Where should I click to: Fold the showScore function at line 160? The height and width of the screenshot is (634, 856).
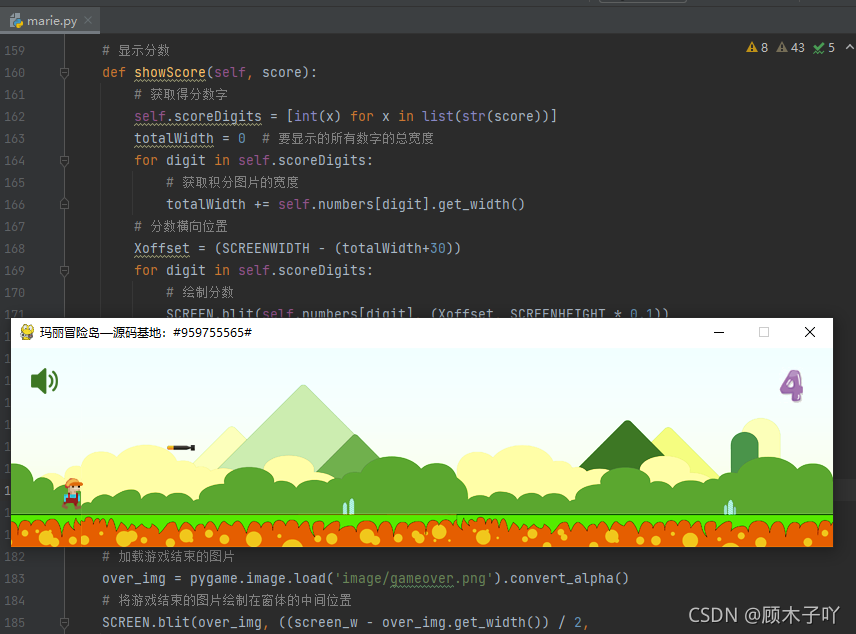64,73
